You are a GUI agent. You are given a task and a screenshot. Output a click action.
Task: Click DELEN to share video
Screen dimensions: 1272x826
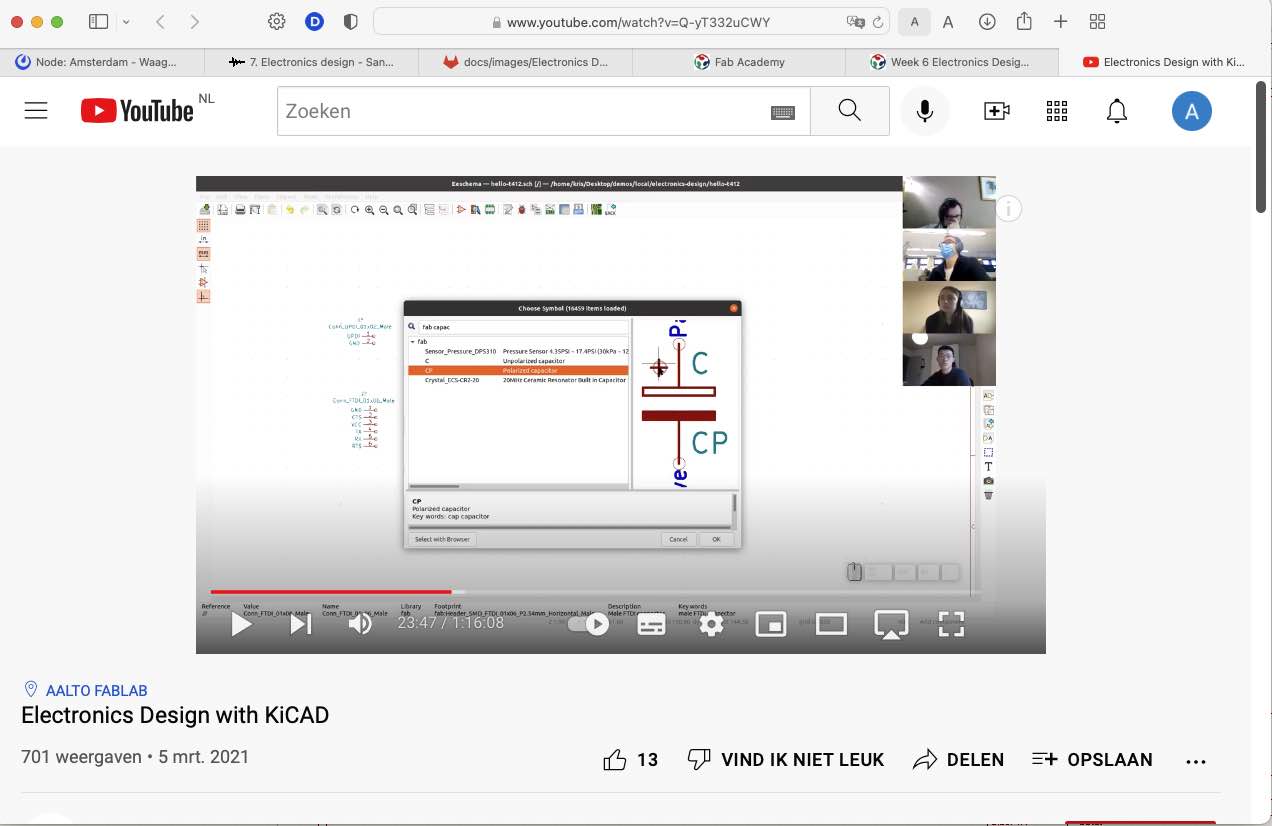coord(958,760)
